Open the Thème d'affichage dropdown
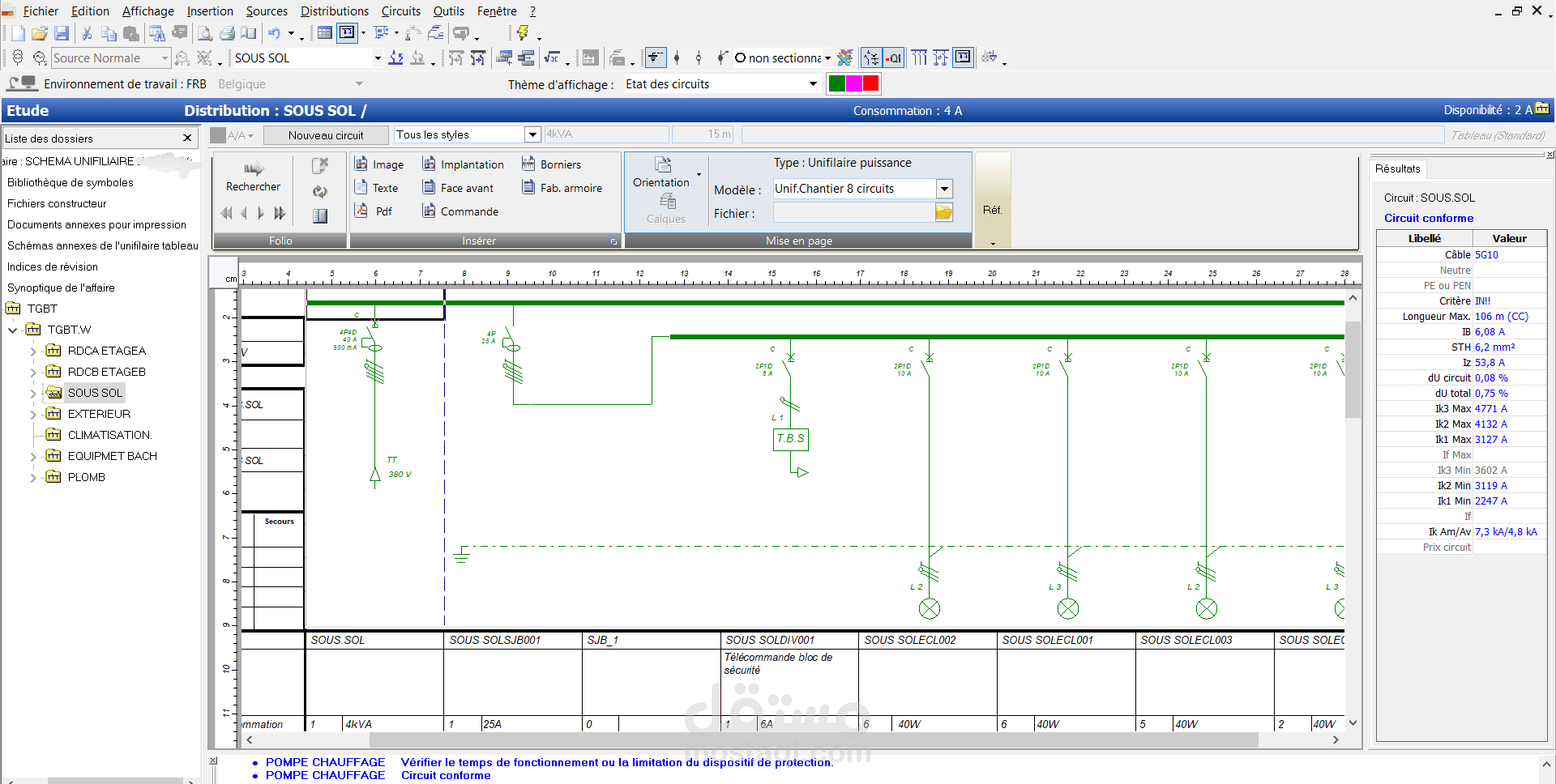The width and height of the screenshot is (1556, 784). pos(813,84)
